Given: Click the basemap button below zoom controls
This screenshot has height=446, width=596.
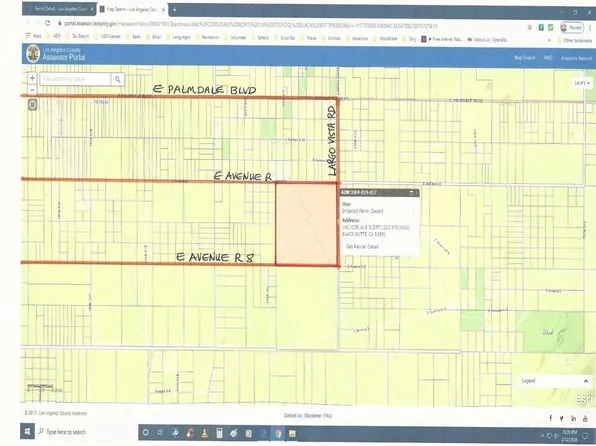Looking at the screenshot, I should [x=32, y=104].
